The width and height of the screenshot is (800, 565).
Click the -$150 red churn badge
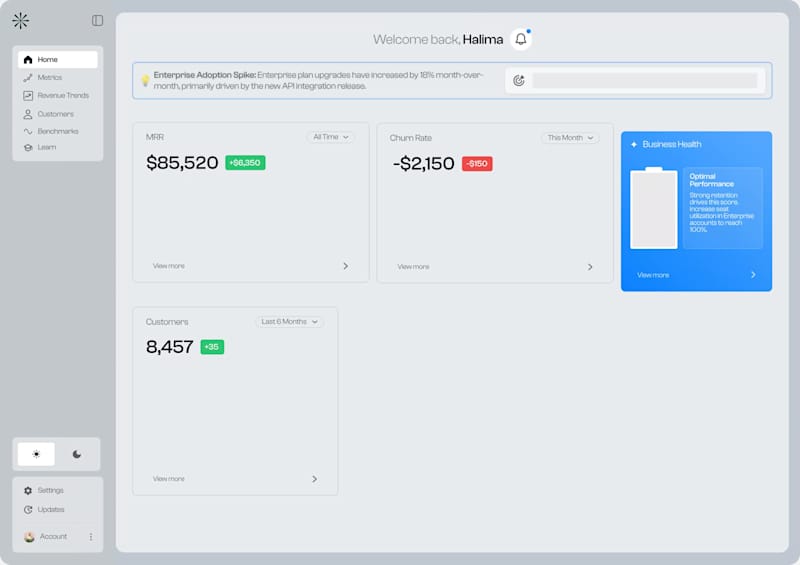(x=477, y=164)
